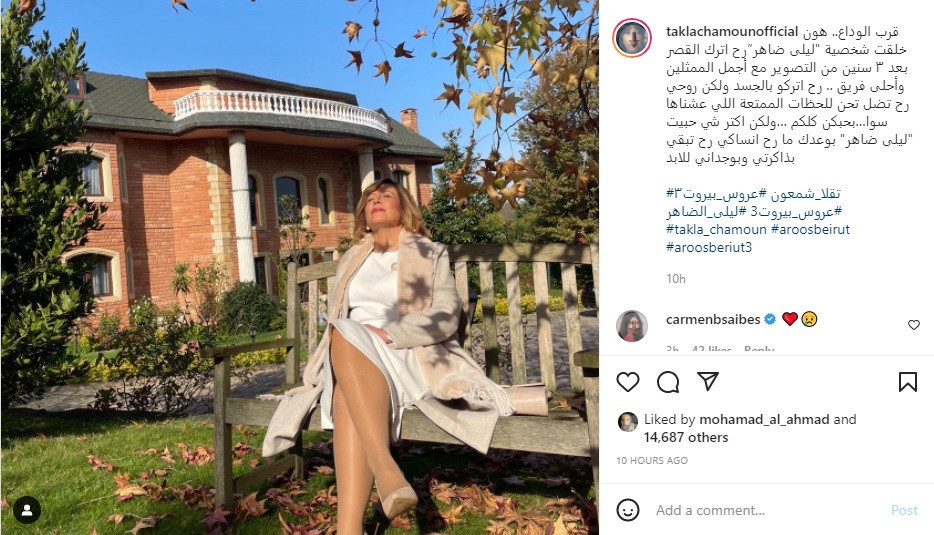Open mohamad_al_ahmad's small avatar in the likes row
Screen dimensions: 934x535
tap(627, 421)
